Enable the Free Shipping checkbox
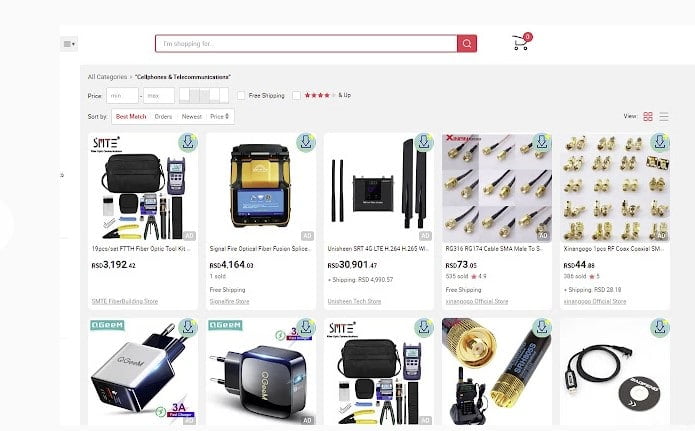Image resolution: width=695 pixels, height=431 pixels. [x=241, y=95]
